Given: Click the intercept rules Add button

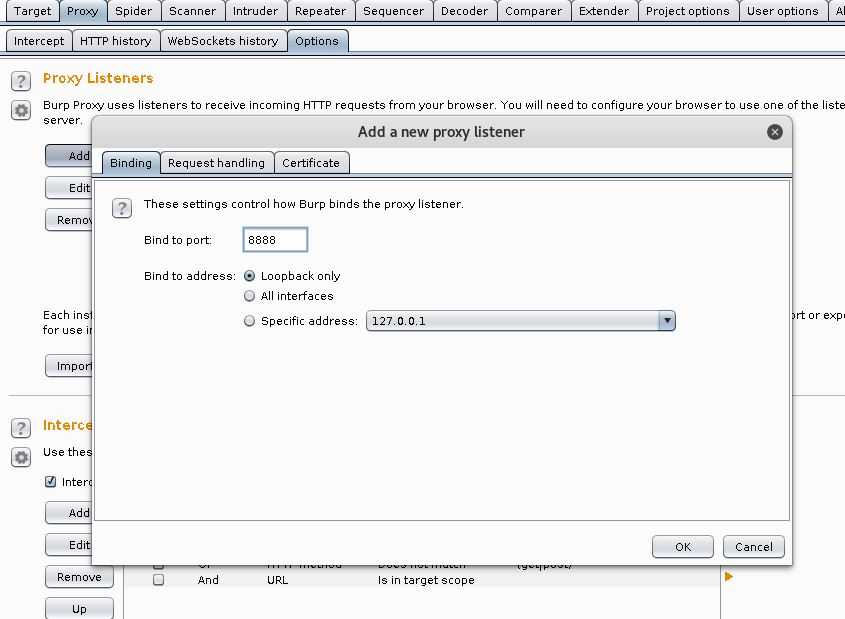Looking at the screenshot, I should coord(69,512).
